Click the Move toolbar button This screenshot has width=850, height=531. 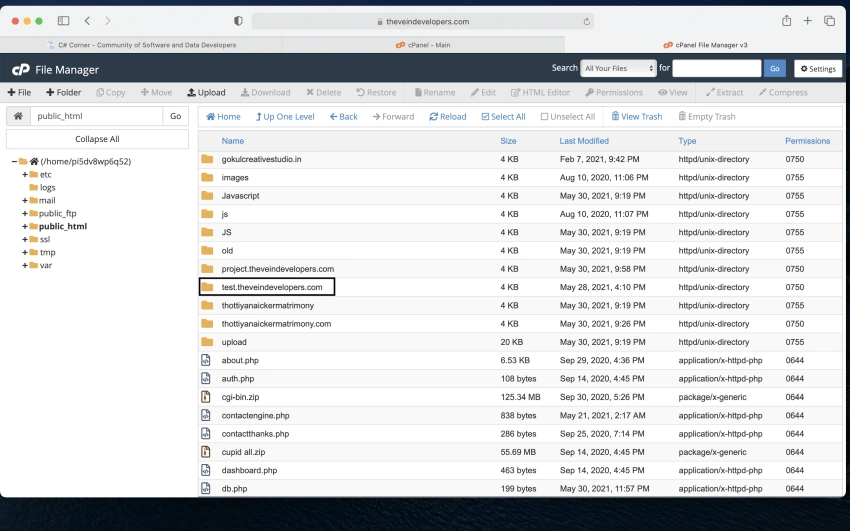(156, 92)
